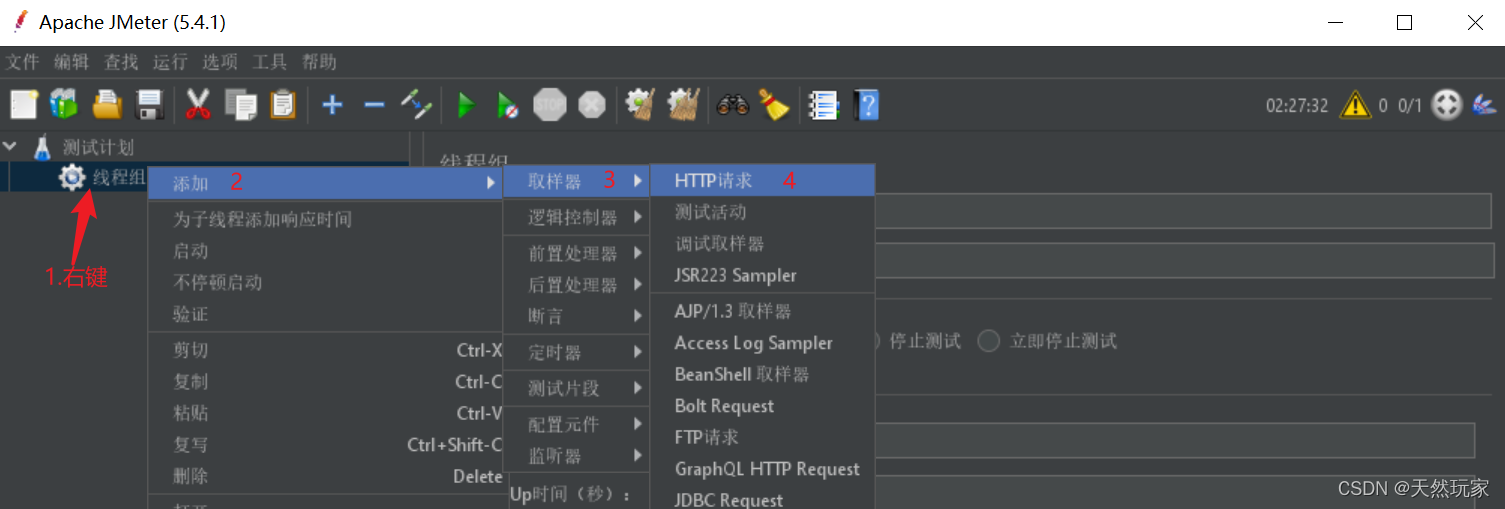
Task: Click the Clear broom icon
Action: pos(640,104)
